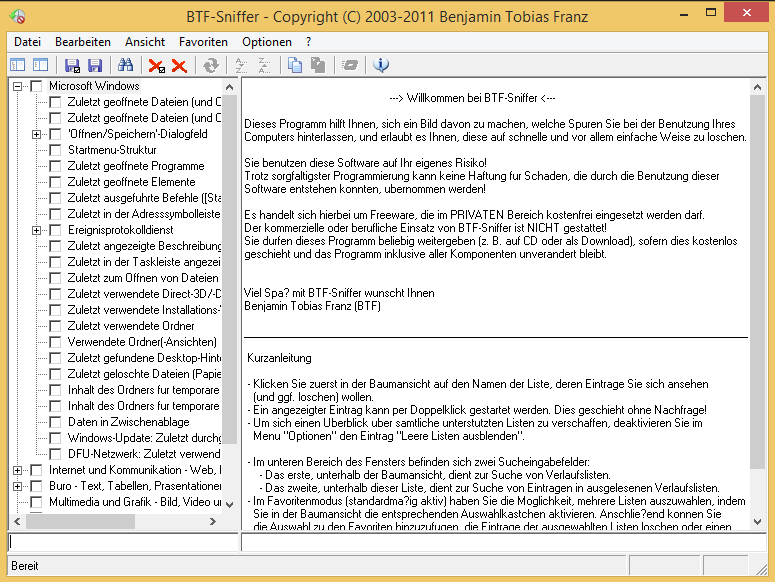
Task: Select the DFU-Netzwerk: Zuletzt verwend entry
Action: 144,454
